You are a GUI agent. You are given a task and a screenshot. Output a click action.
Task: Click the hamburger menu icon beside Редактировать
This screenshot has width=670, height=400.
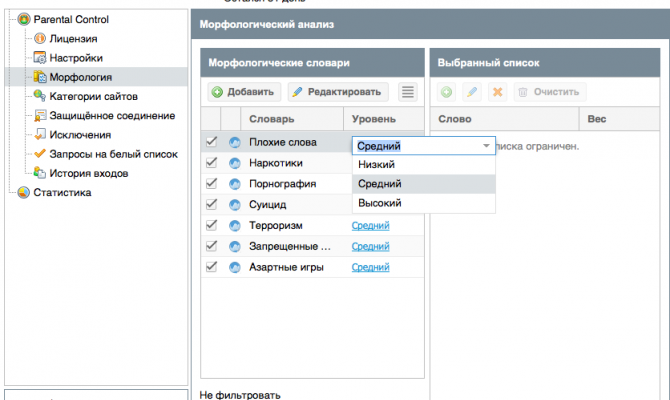[407, 92]
